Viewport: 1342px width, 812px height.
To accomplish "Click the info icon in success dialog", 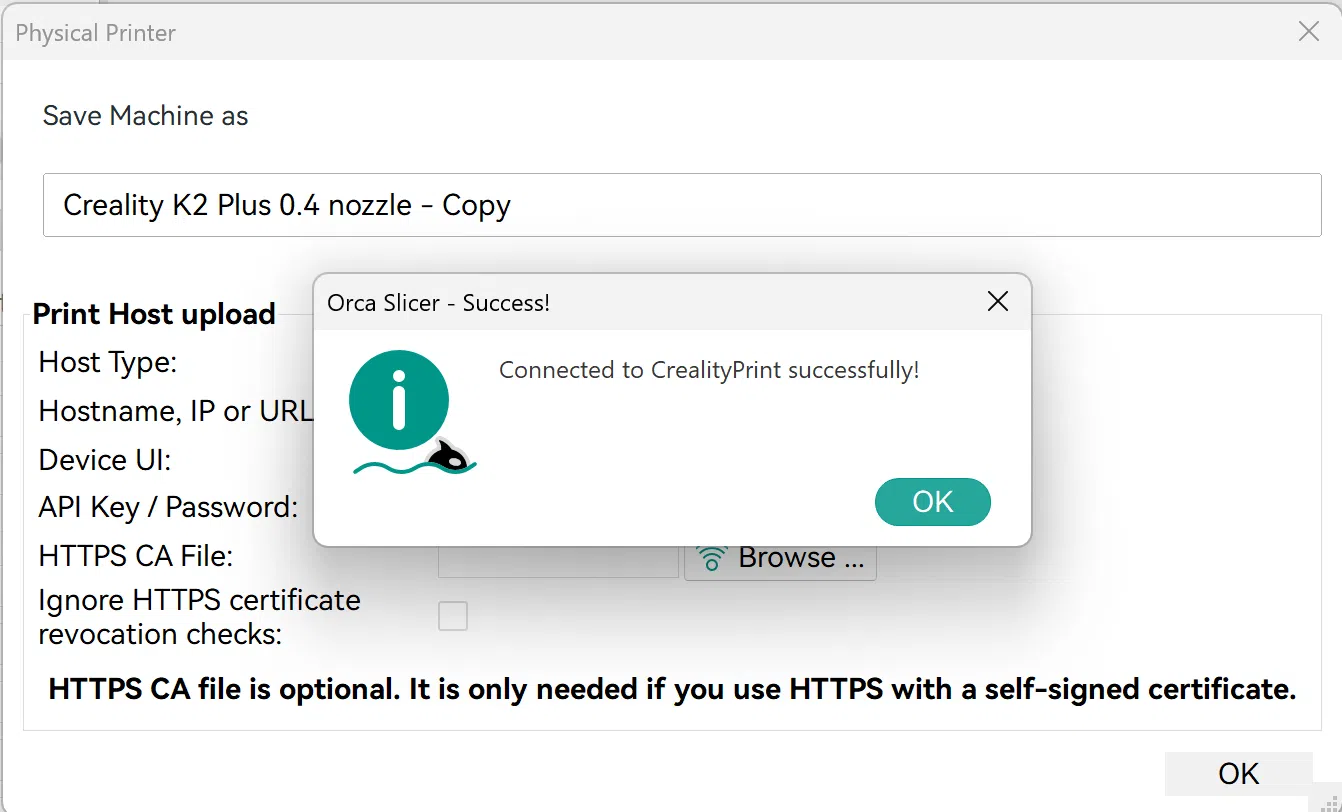I will [399, 400].
